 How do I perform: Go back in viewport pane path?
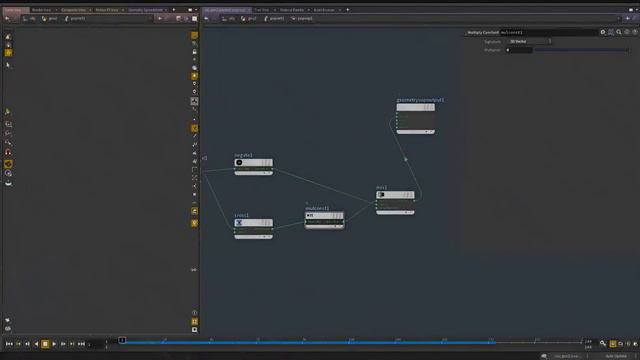pos(7,18)
